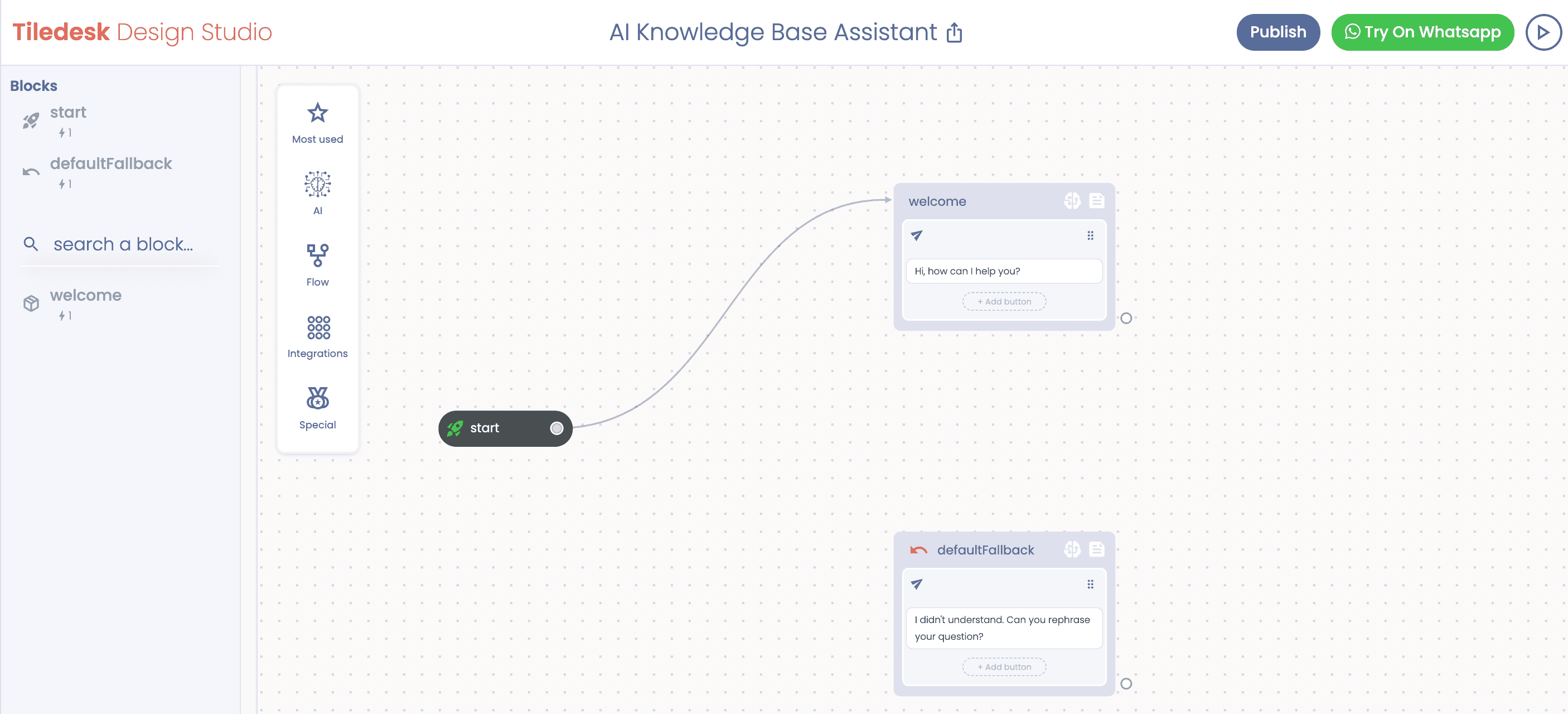Open the Integrations blocks category
The image size is (1568, 714).
318,336
